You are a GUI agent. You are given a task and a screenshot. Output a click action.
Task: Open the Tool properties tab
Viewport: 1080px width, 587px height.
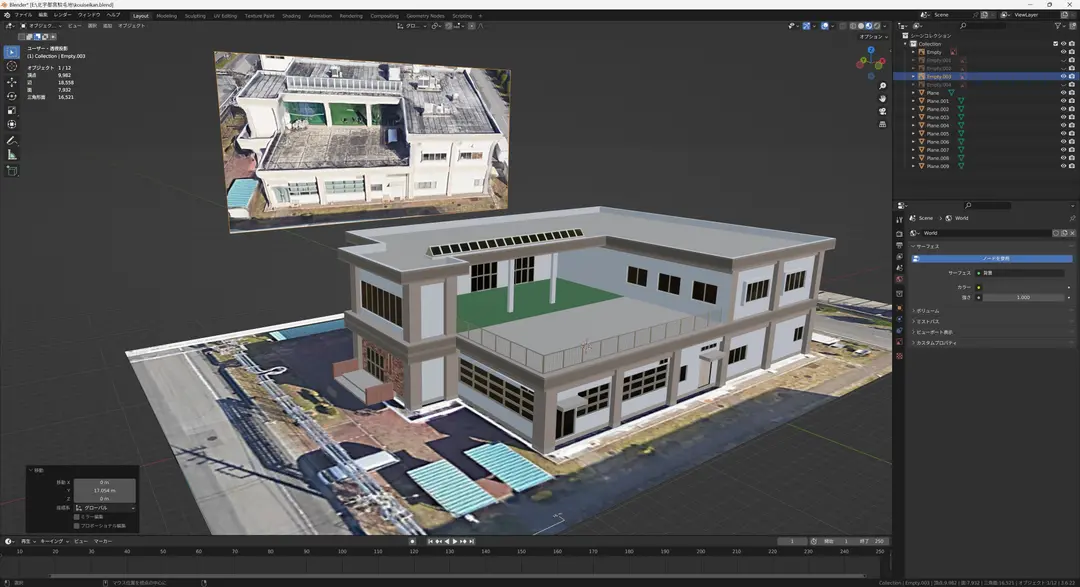pyautogui.click(x=900, y=220)
